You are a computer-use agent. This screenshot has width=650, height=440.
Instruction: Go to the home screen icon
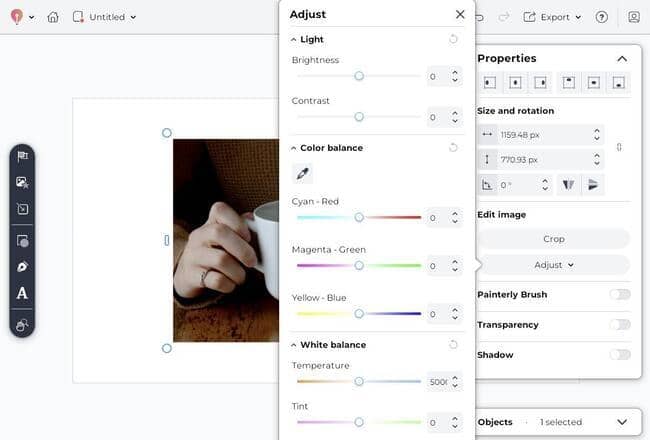click(53, 17)
